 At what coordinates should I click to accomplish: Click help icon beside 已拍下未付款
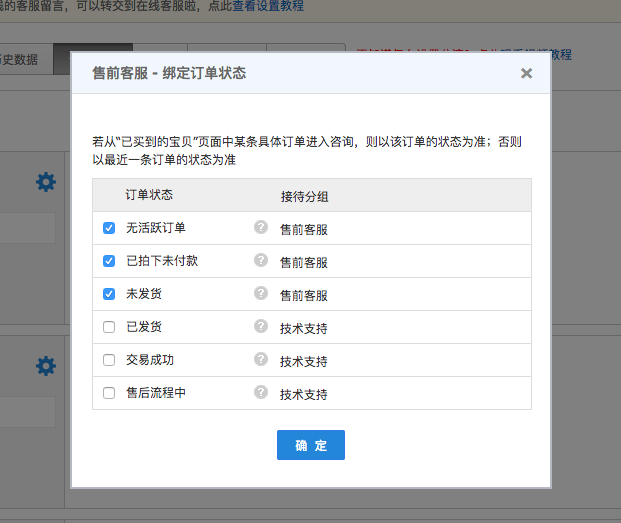coord(261,261)
